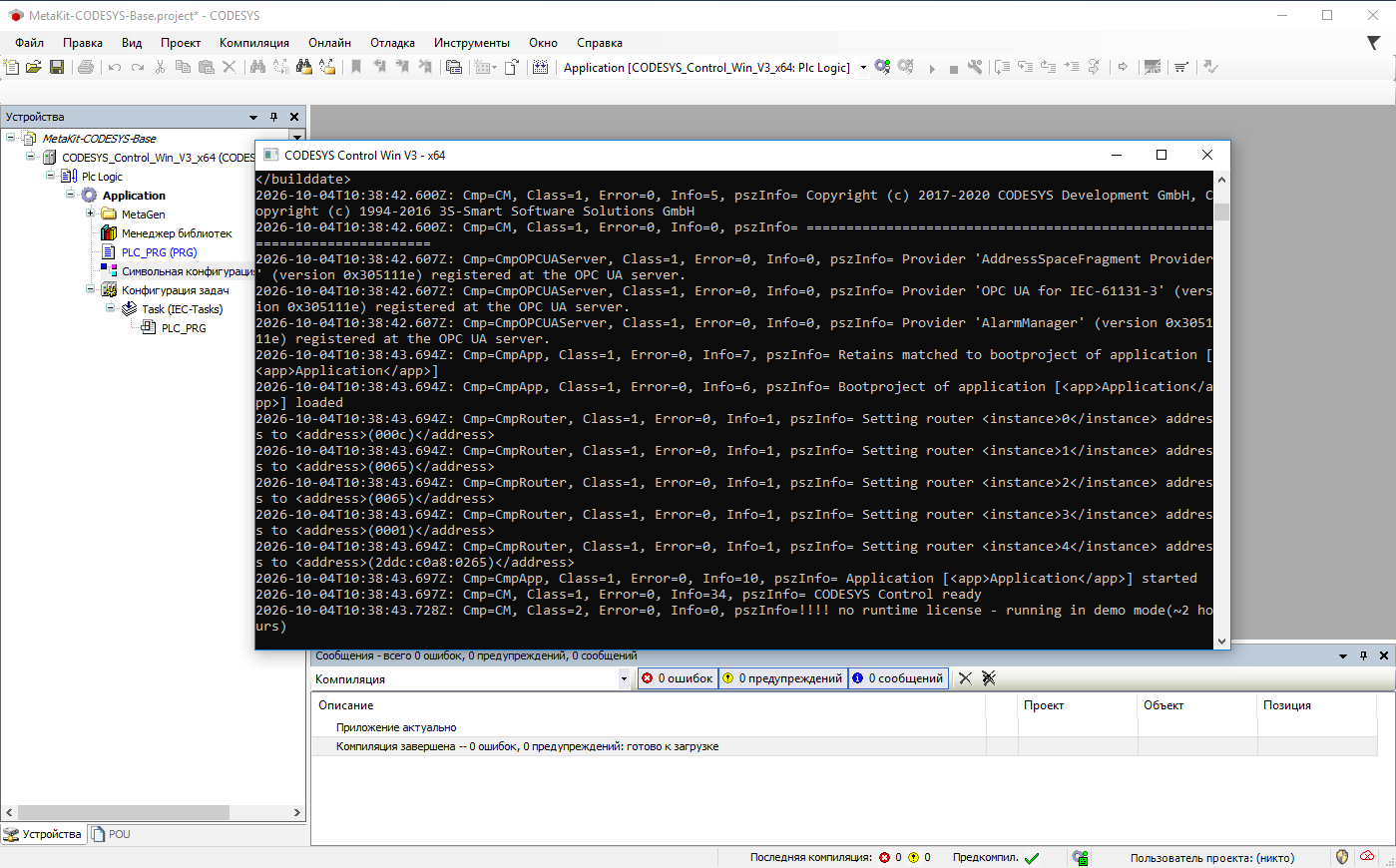Pin the Devices panel
The height and width of the screenshot is (868, 1396).
click(x=274, y=117)
